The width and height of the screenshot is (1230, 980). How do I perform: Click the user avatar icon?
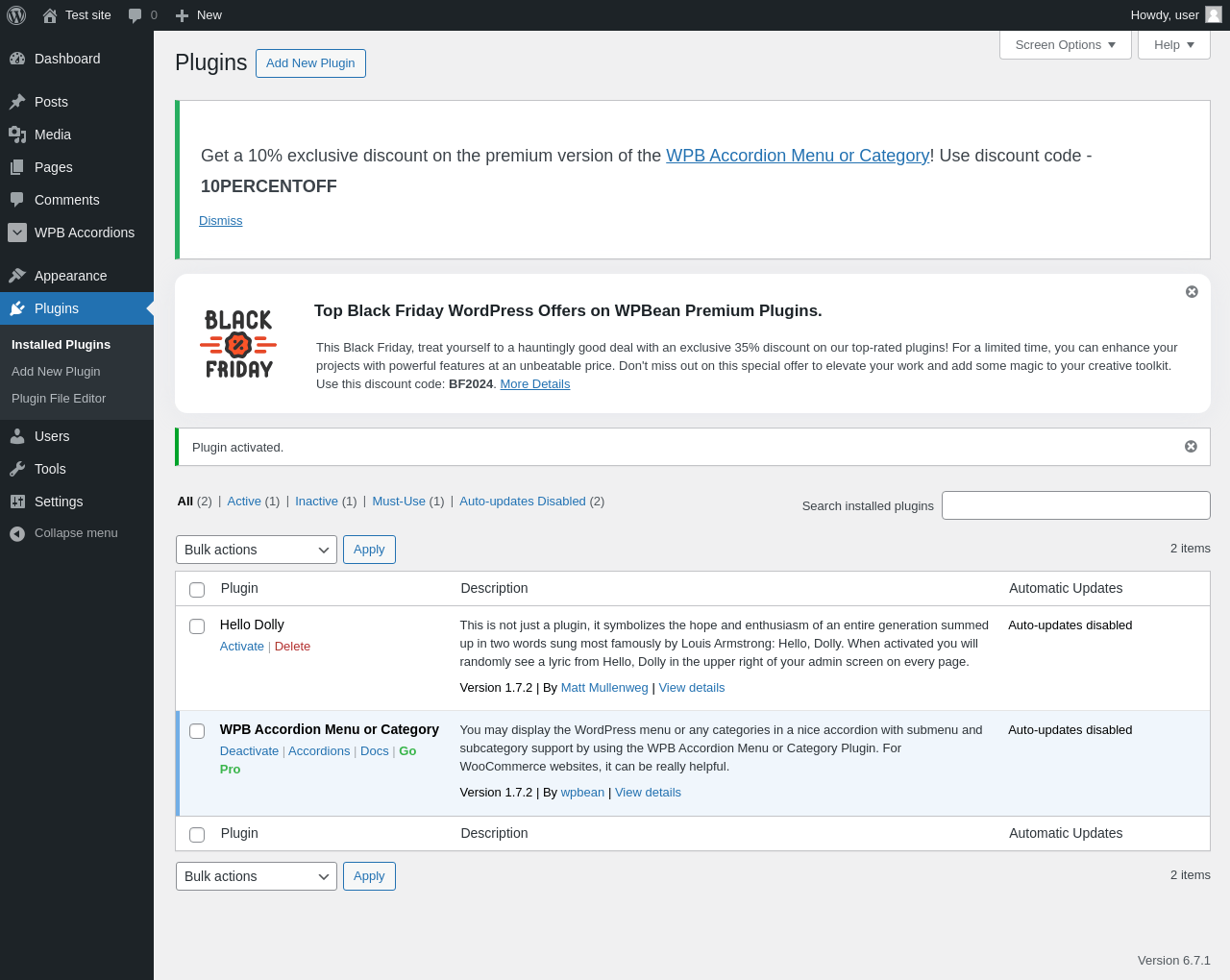pos(1214,14)
